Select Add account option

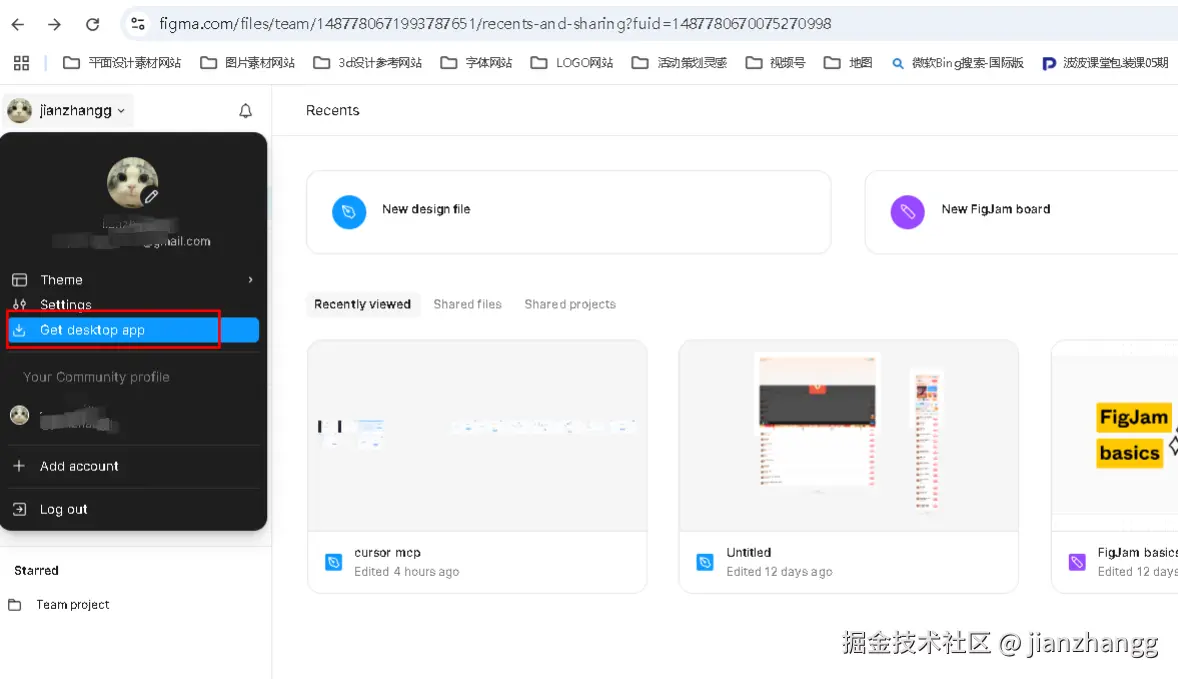click(133, 466)
